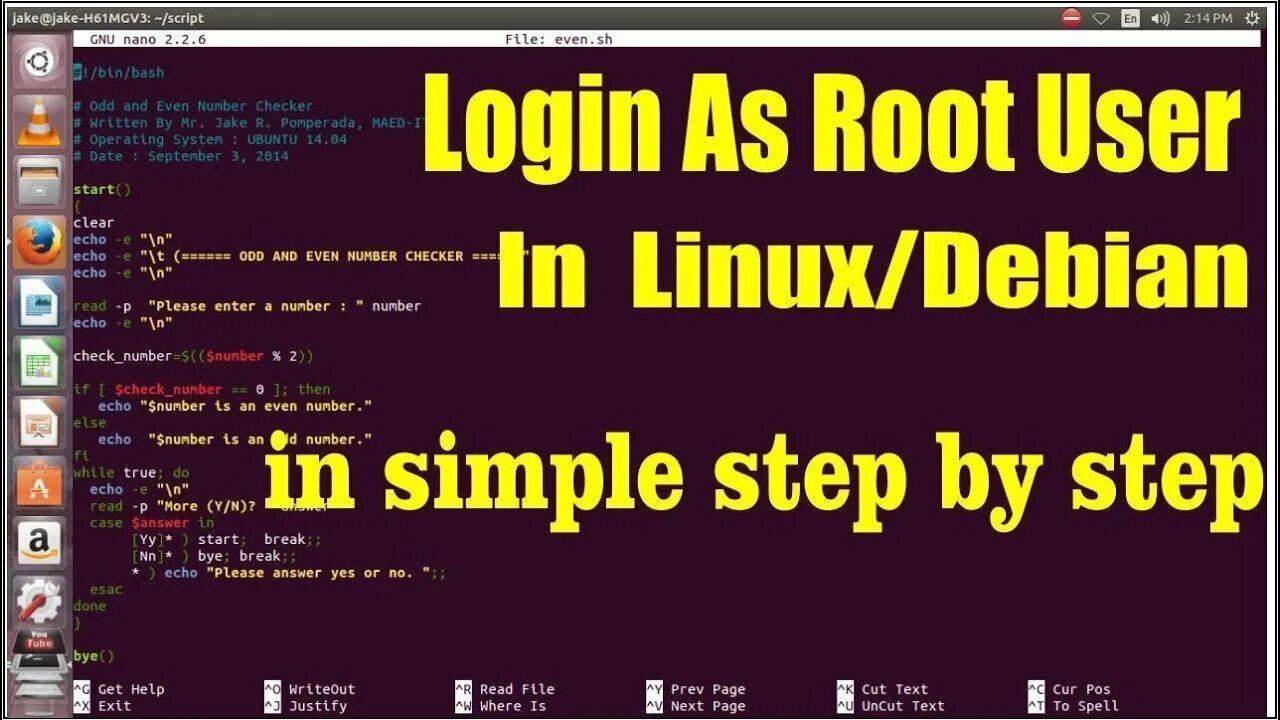Open Ubuntu Software Center icon

point(39,482)
